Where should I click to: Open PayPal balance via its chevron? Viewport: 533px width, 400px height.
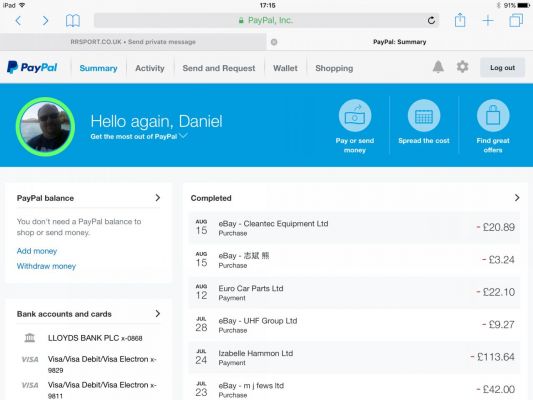[x=158, y=198]
